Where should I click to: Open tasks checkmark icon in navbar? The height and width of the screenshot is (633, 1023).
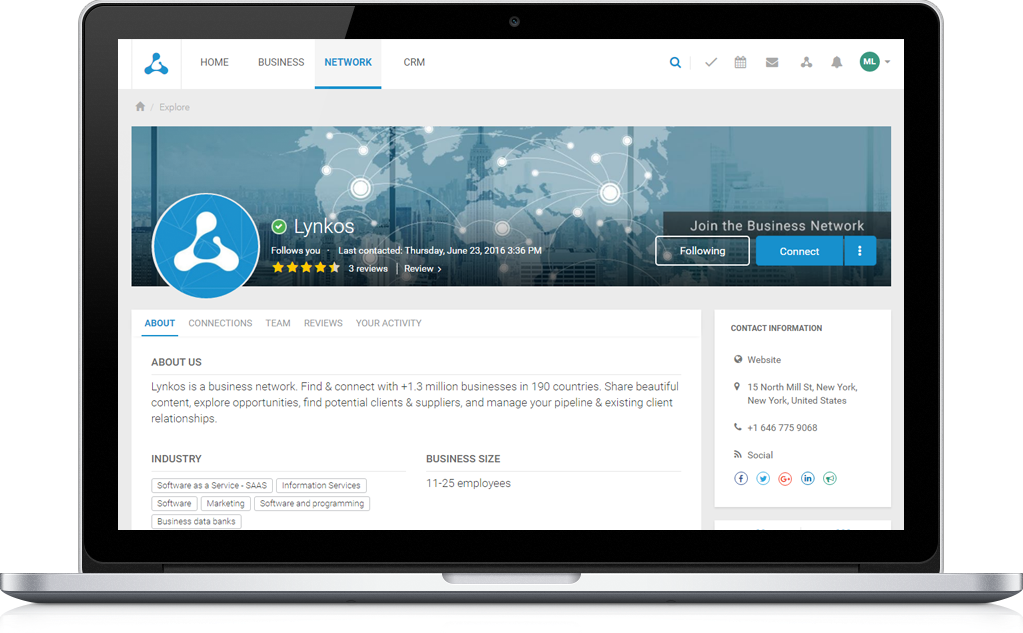point(711,63)
